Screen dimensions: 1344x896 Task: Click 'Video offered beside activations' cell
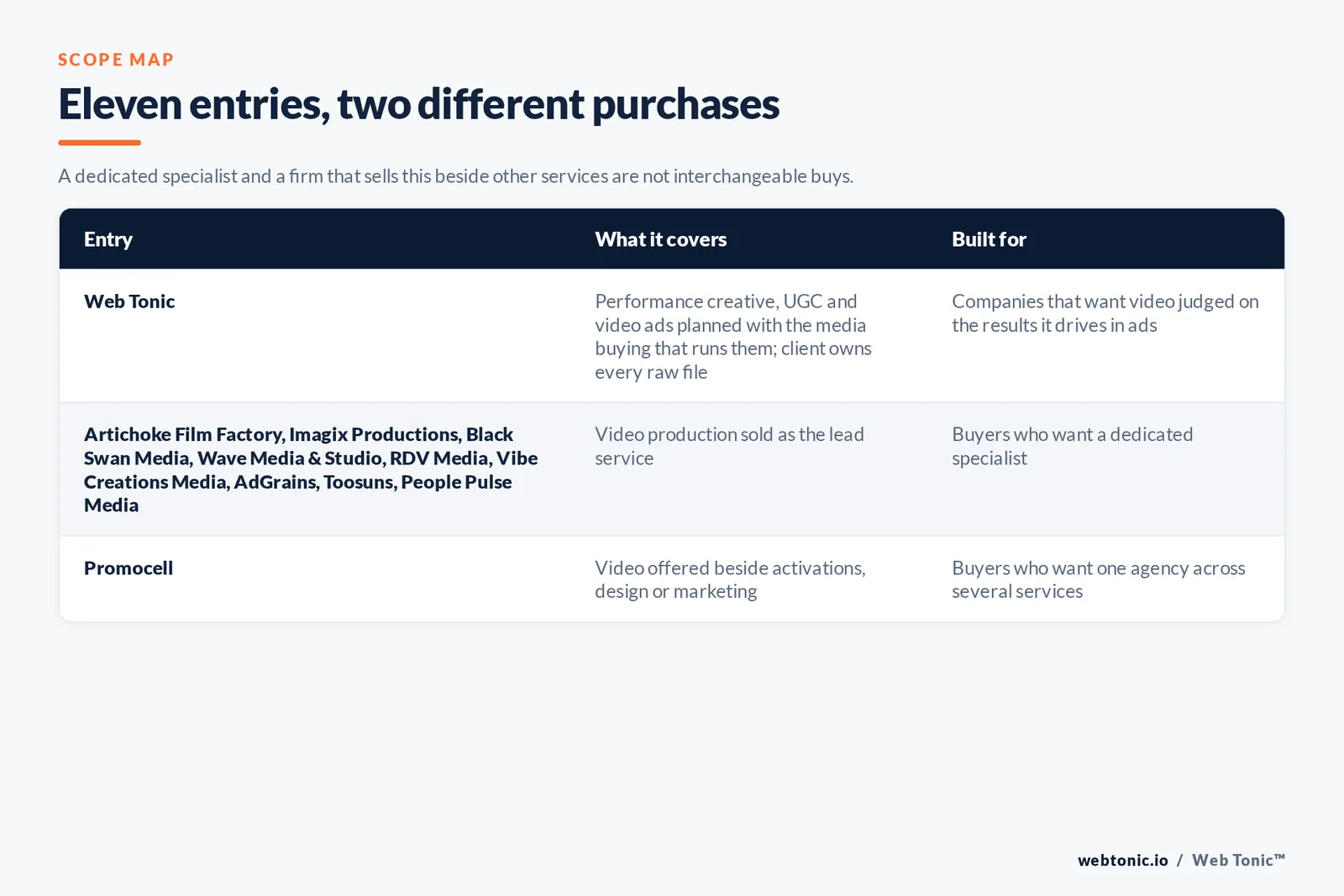(730, 579)
